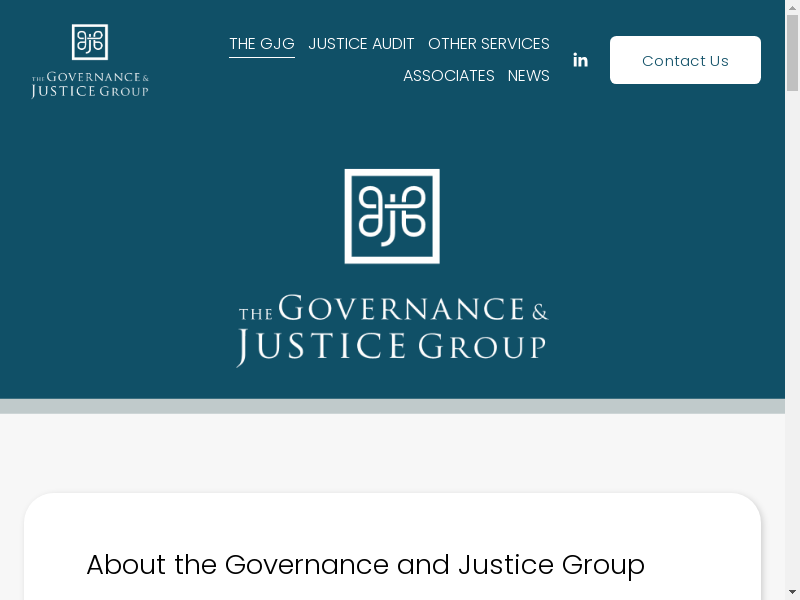Open the News section
Viewport: 800px width, 600px height.
[529, 76]
